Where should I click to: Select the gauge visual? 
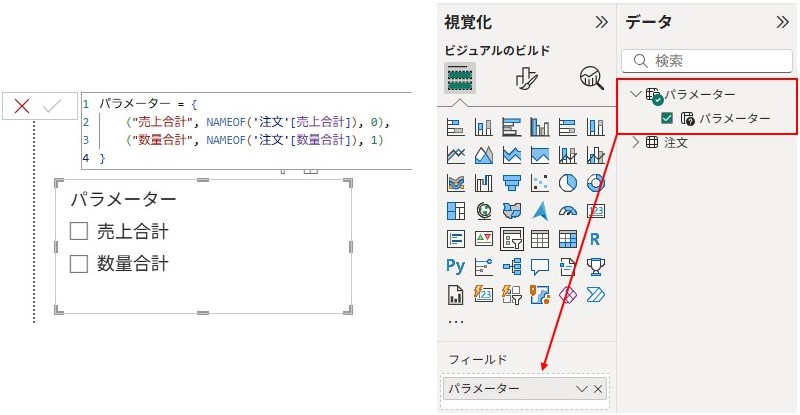point(568,211)
